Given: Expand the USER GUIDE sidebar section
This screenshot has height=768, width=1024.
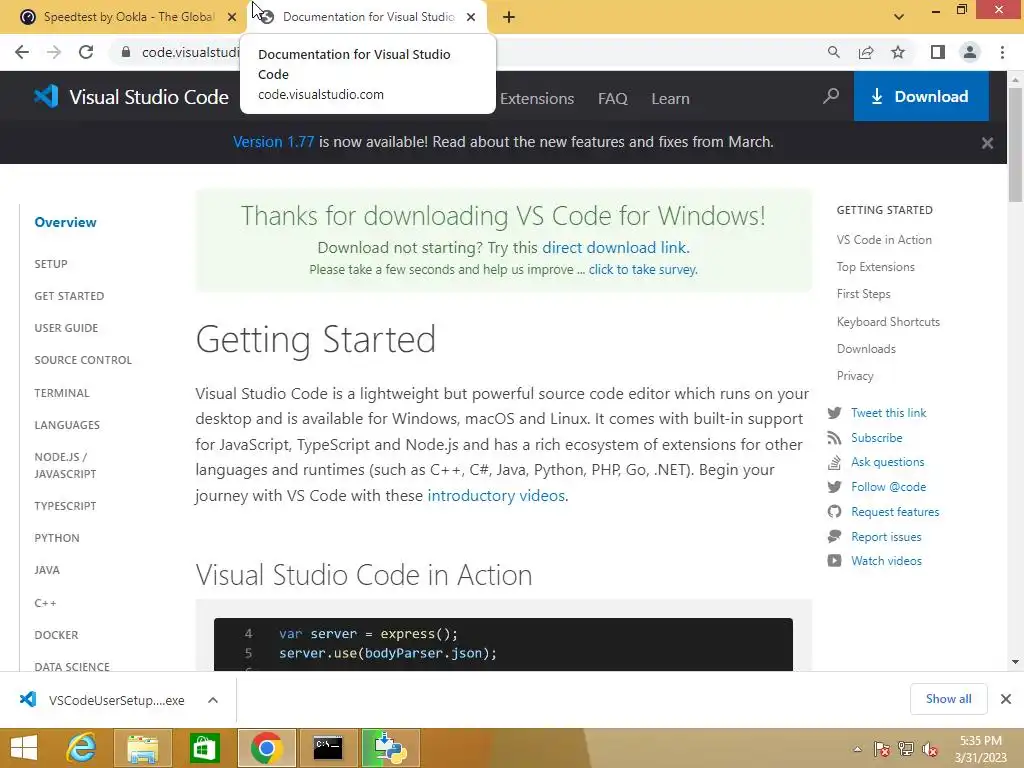Looking at the screenshot, I should (66, 328).
